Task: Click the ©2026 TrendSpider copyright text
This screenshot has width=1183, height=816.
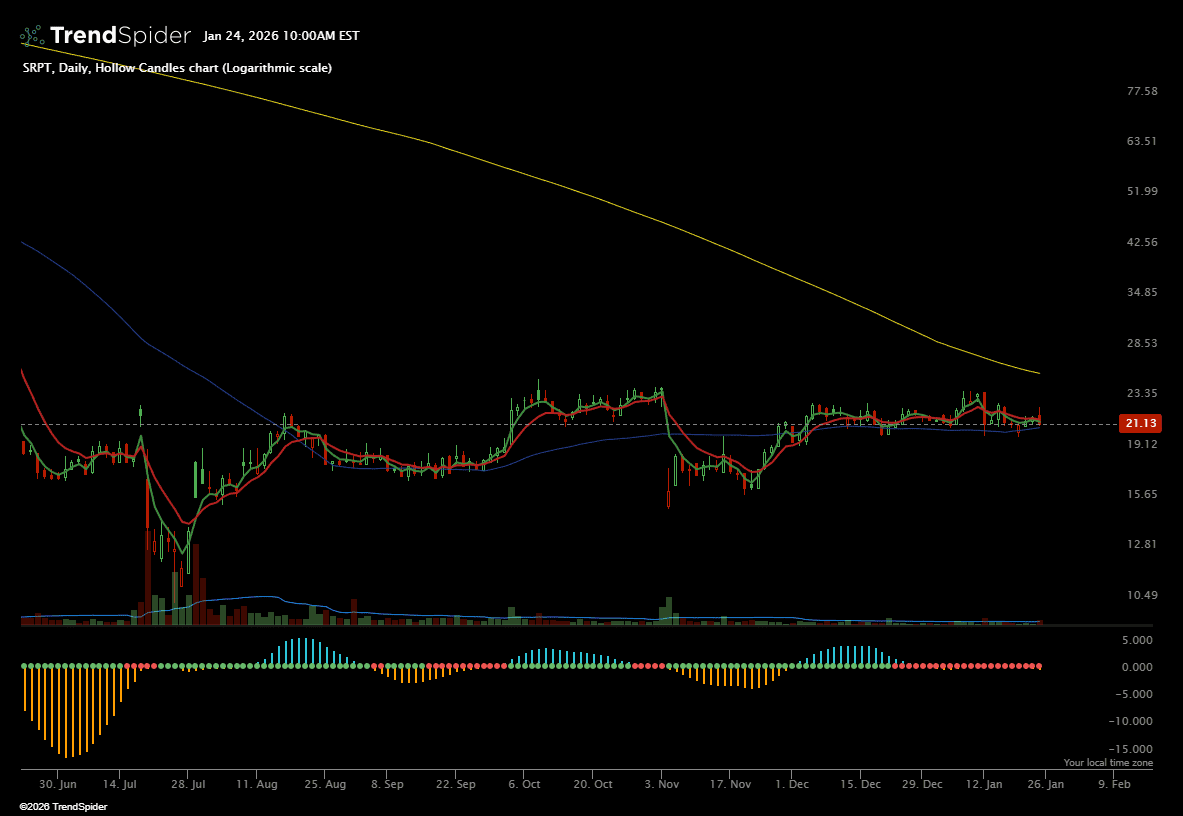Action: [63, 806]
